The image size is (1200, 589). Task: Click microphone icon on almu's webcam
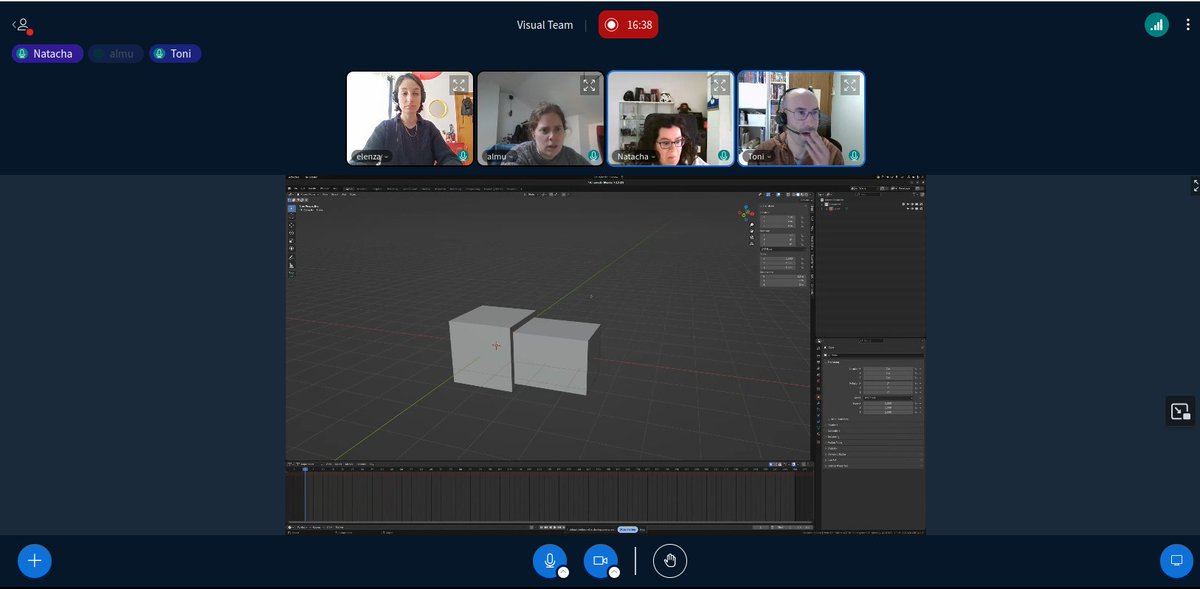pos(594,157)
